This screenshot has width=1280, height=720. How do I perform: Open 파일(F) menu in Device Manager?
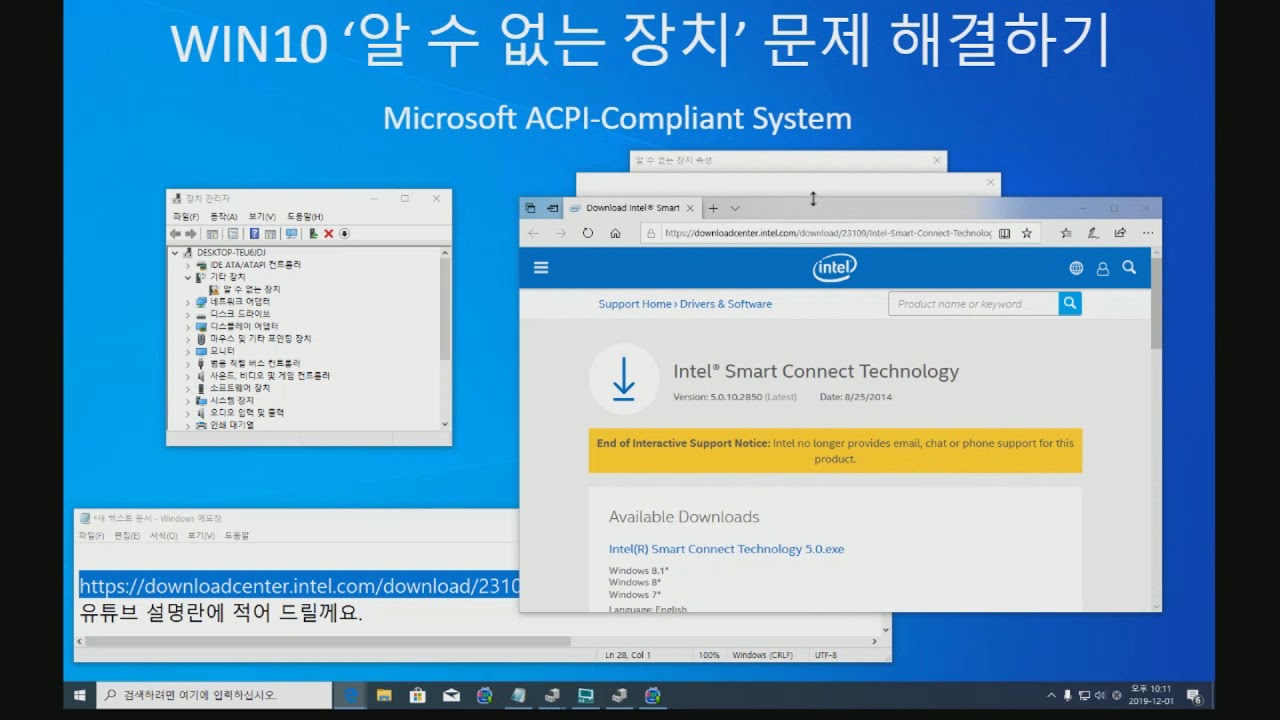point(186,216)
